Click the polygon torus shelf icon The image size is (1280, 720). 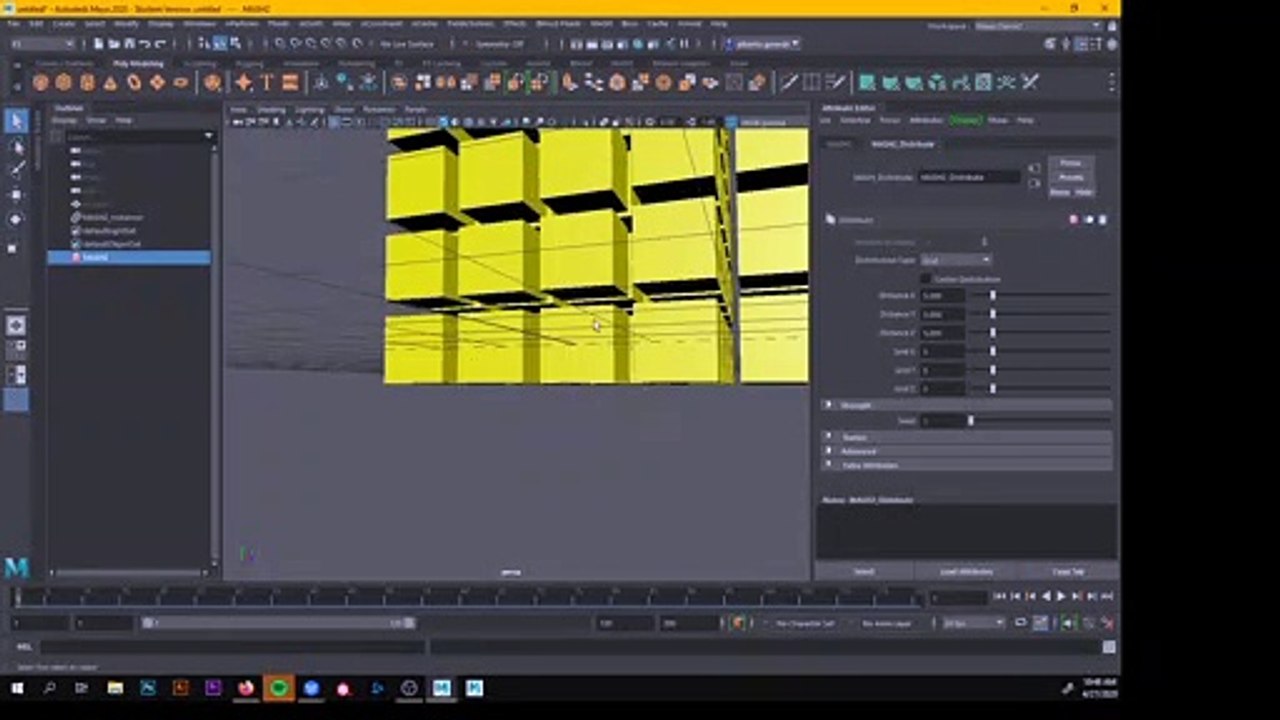pyautogui.click(x=133, y=83)
